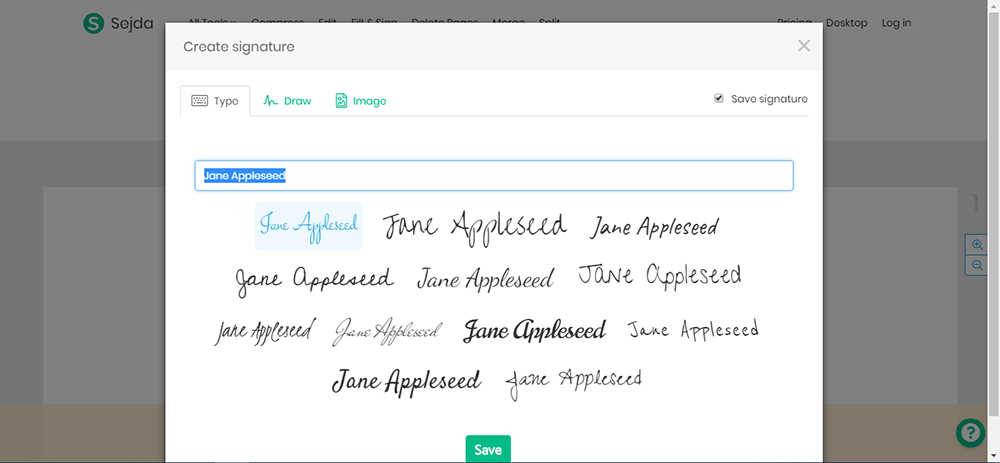Choose the third signature style in first row
Image resolution: width=1000 pixels, height=463 pixels.
tap(654, 228)
